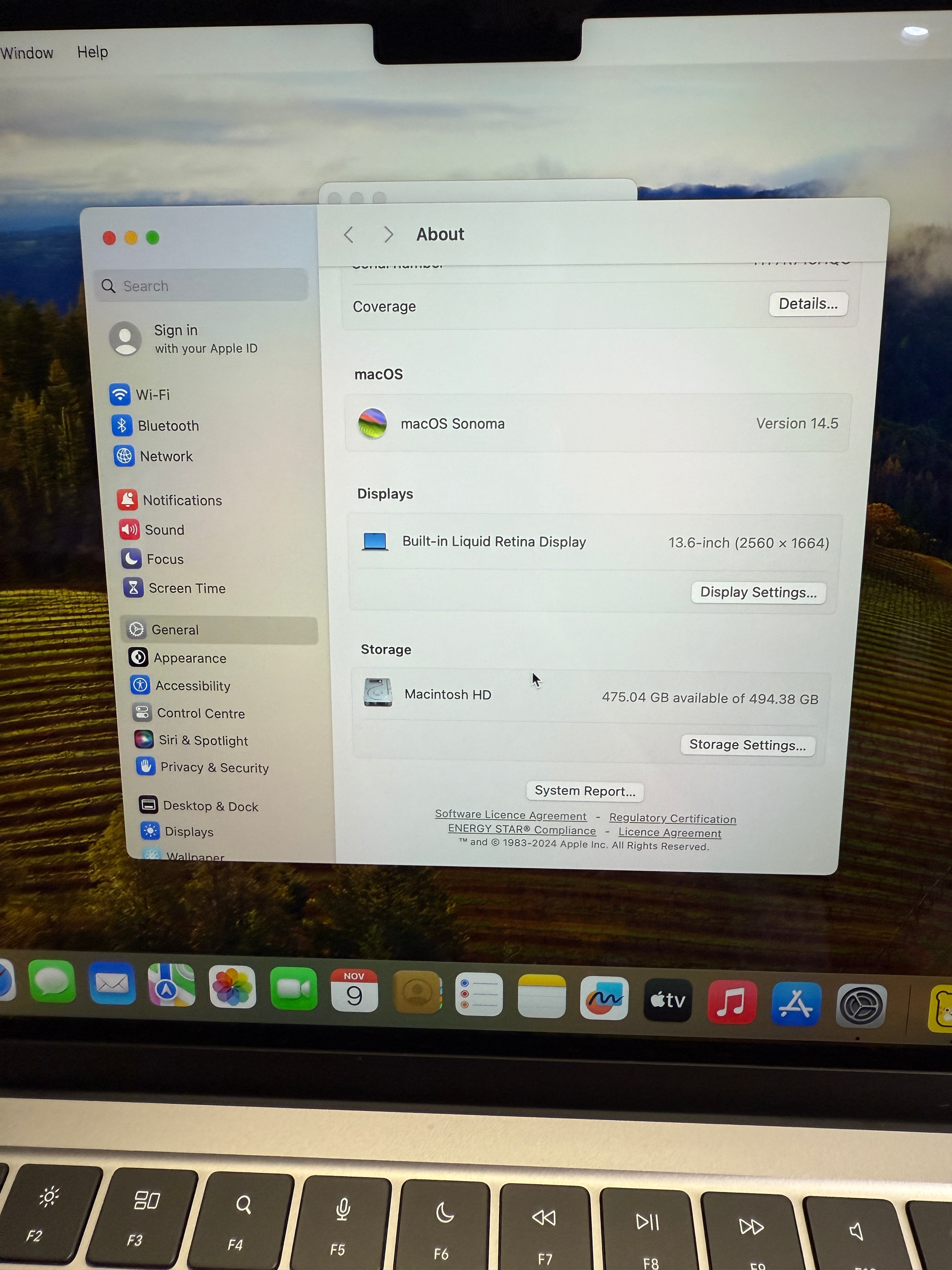The image size is (952, 1270).
Task: Click the macOS Sonoma icon
Action: (372, 423)
